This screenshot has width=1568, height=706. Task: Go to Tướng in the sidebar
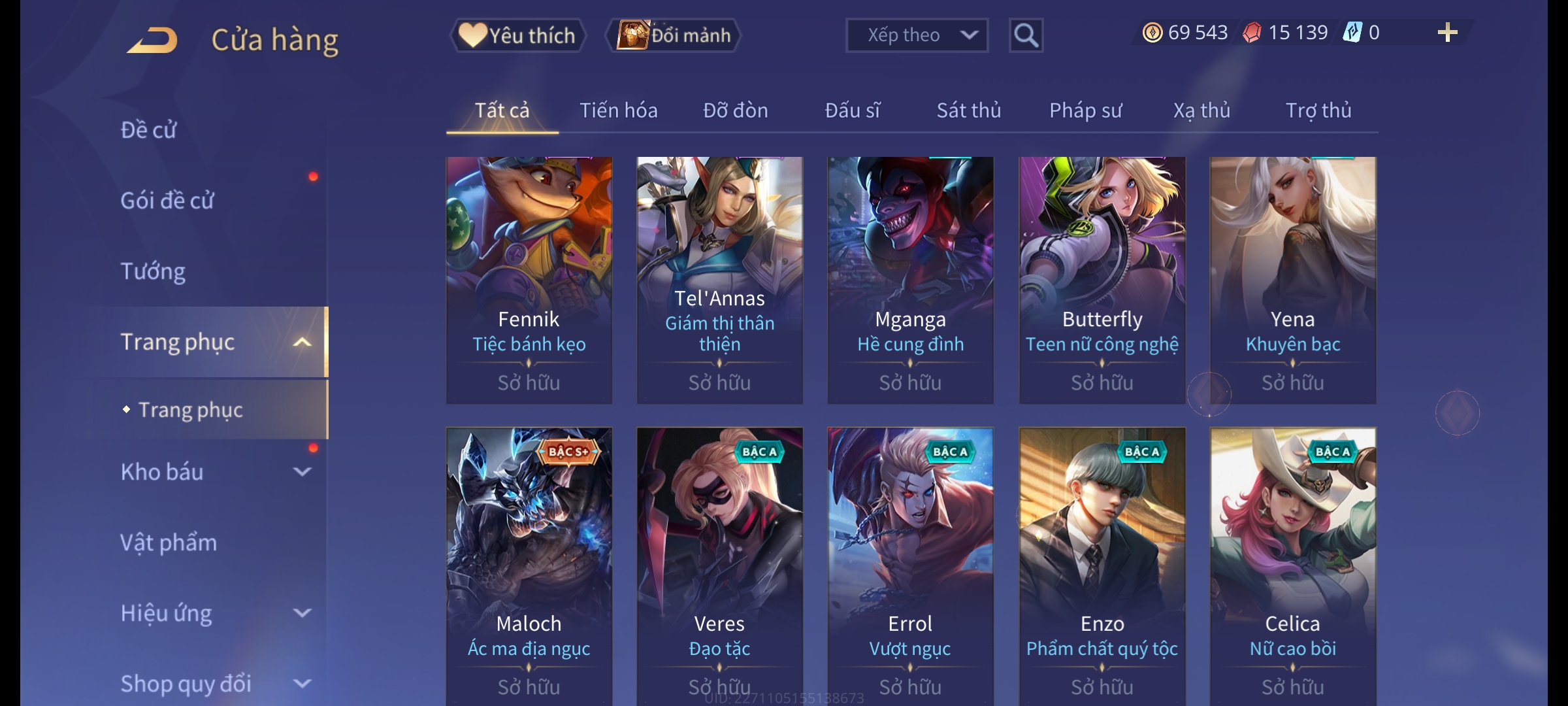click(x=153, y=271)
